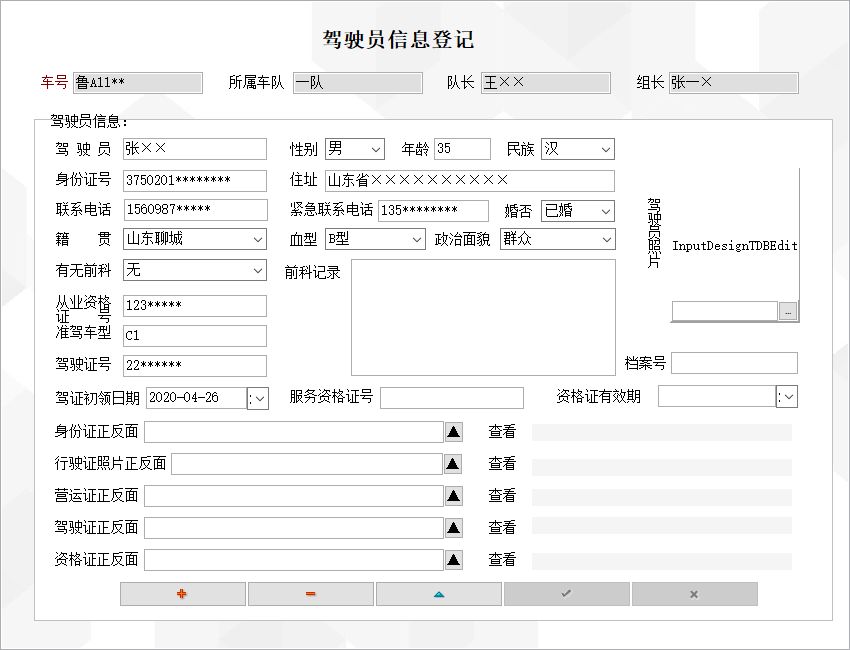Open the 血型 dropdown
The width and height of the screenshot is (850, 650).
(416, 240)
